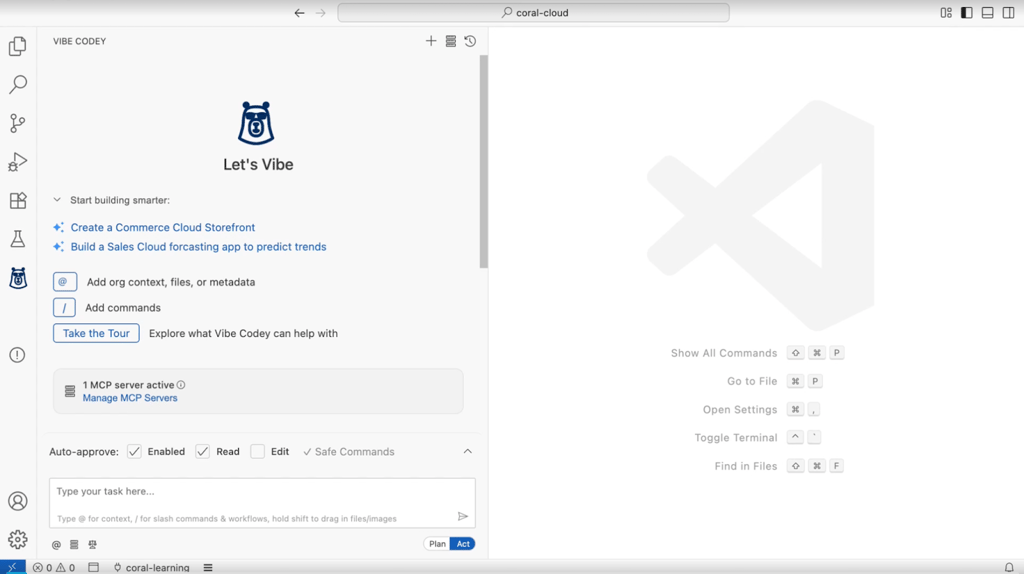Screen dimensions: 1024x574
Task: Go back with the left arrow
Action: click(x=299, y=13)
